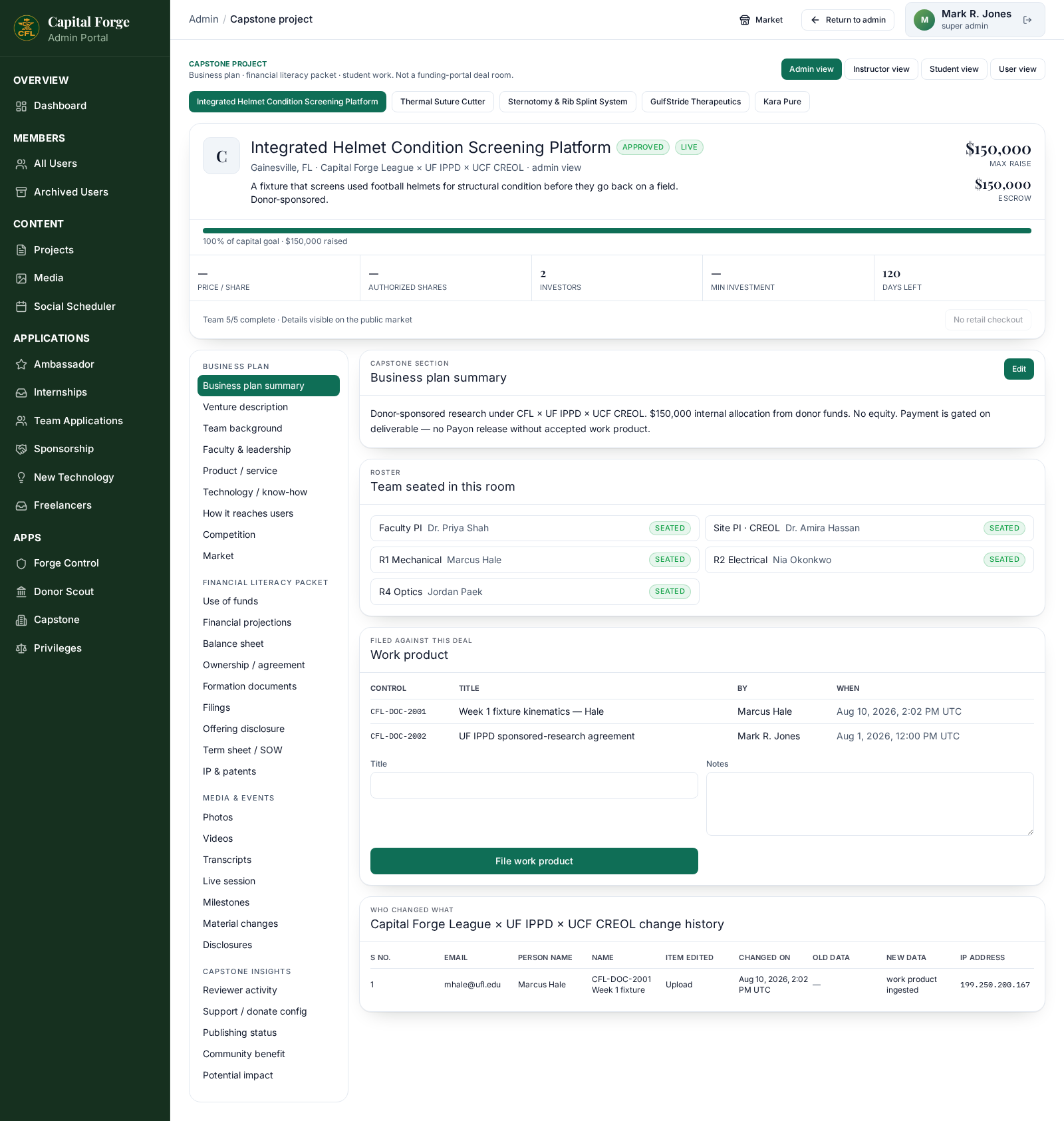Open the Financial projections section
1064x1121 pixels.
(269, 622)
